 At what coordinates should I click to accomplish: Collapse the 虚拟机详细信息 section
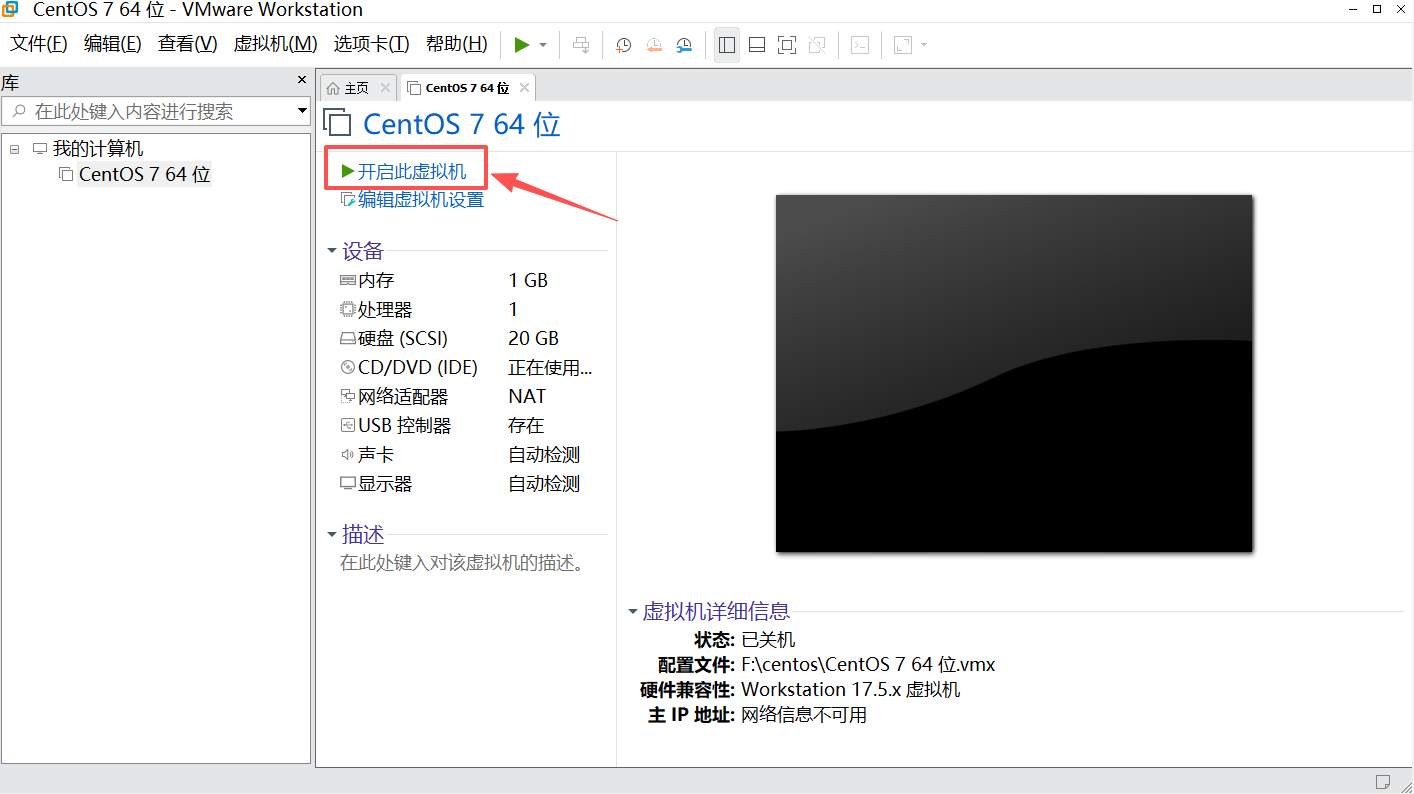(632, 611)
